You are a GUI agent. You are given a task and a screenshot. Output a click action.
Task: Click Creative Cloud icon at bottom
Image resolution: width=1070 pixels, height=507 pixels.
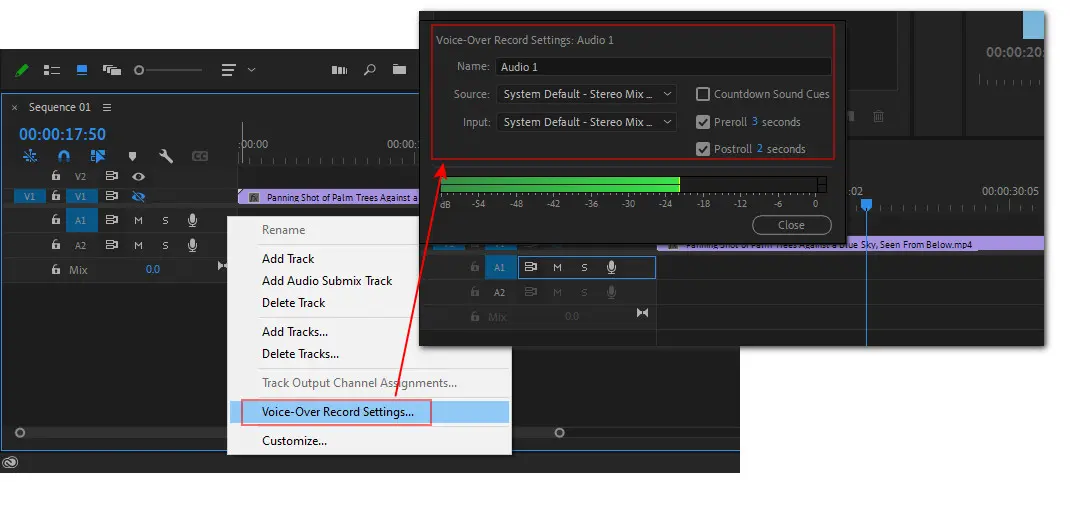click(x=10, y=463)
